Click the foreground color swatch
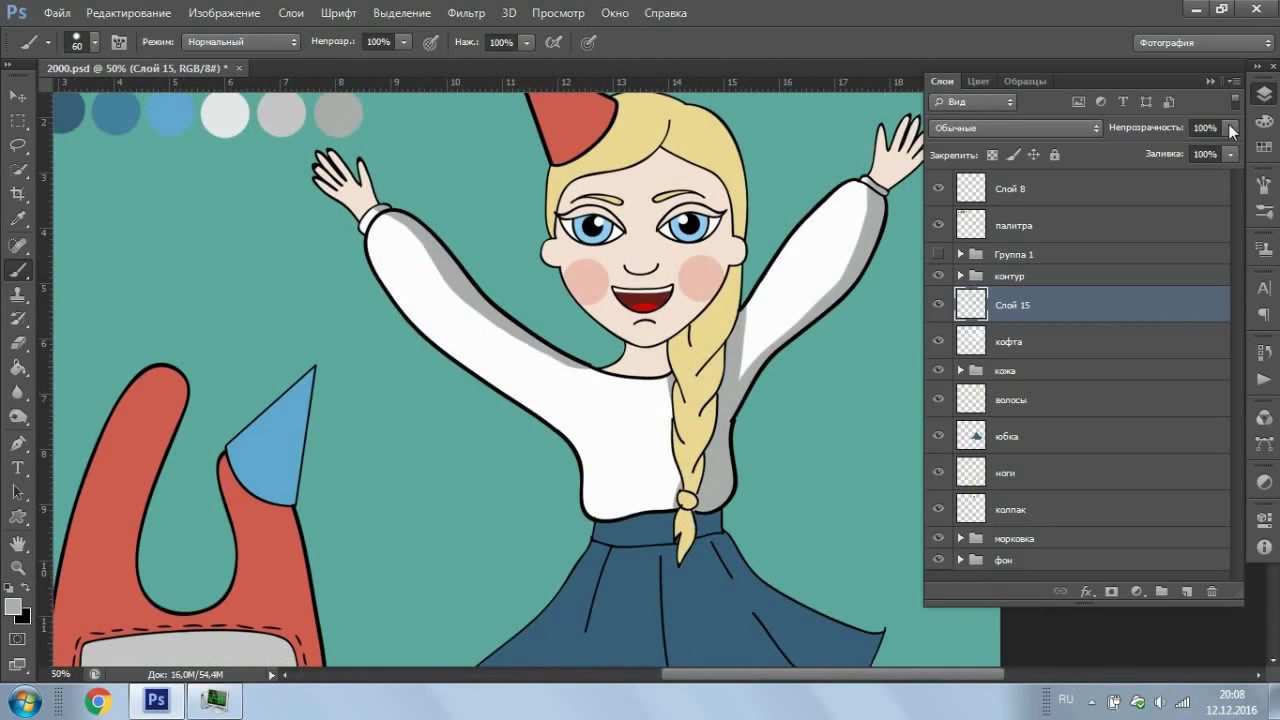Image resolution: width=1280 pixels, height=720 pixels. [x=13, y=607]
